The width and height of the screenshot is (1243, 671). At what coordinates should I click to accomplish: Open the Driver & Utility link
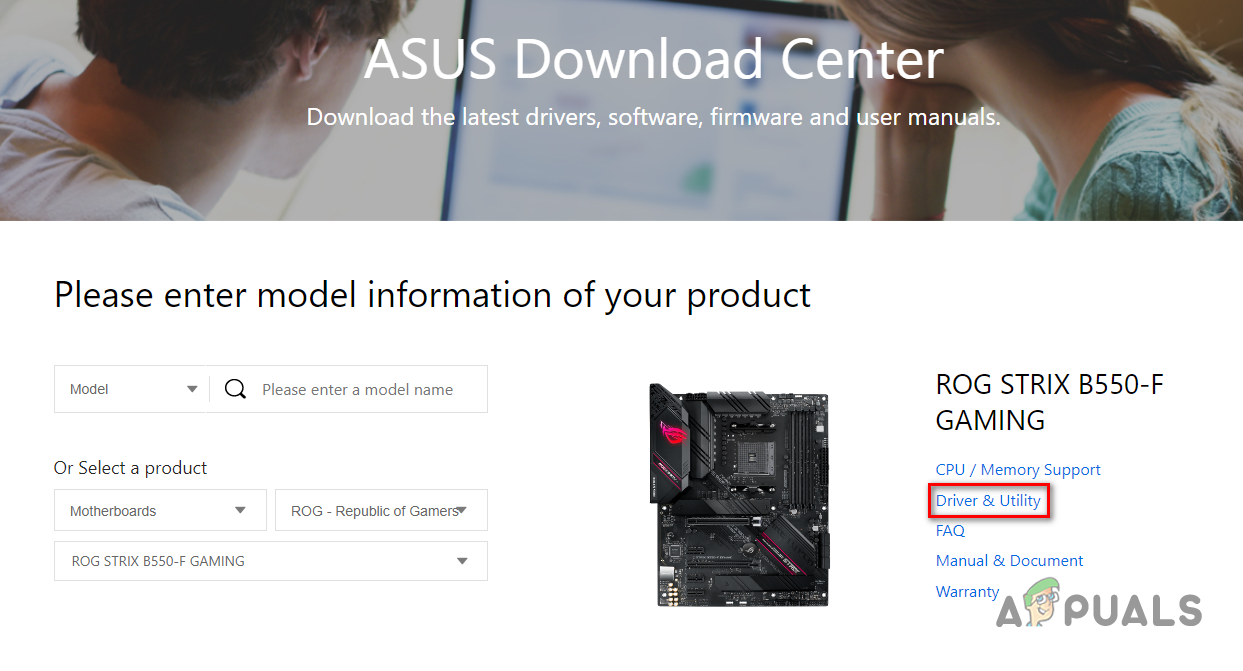point(988,500)
